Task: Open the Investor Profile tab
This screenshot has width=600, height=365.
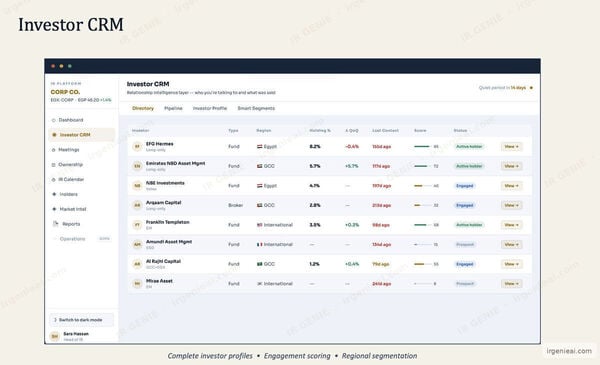Action: pos(210,108)
